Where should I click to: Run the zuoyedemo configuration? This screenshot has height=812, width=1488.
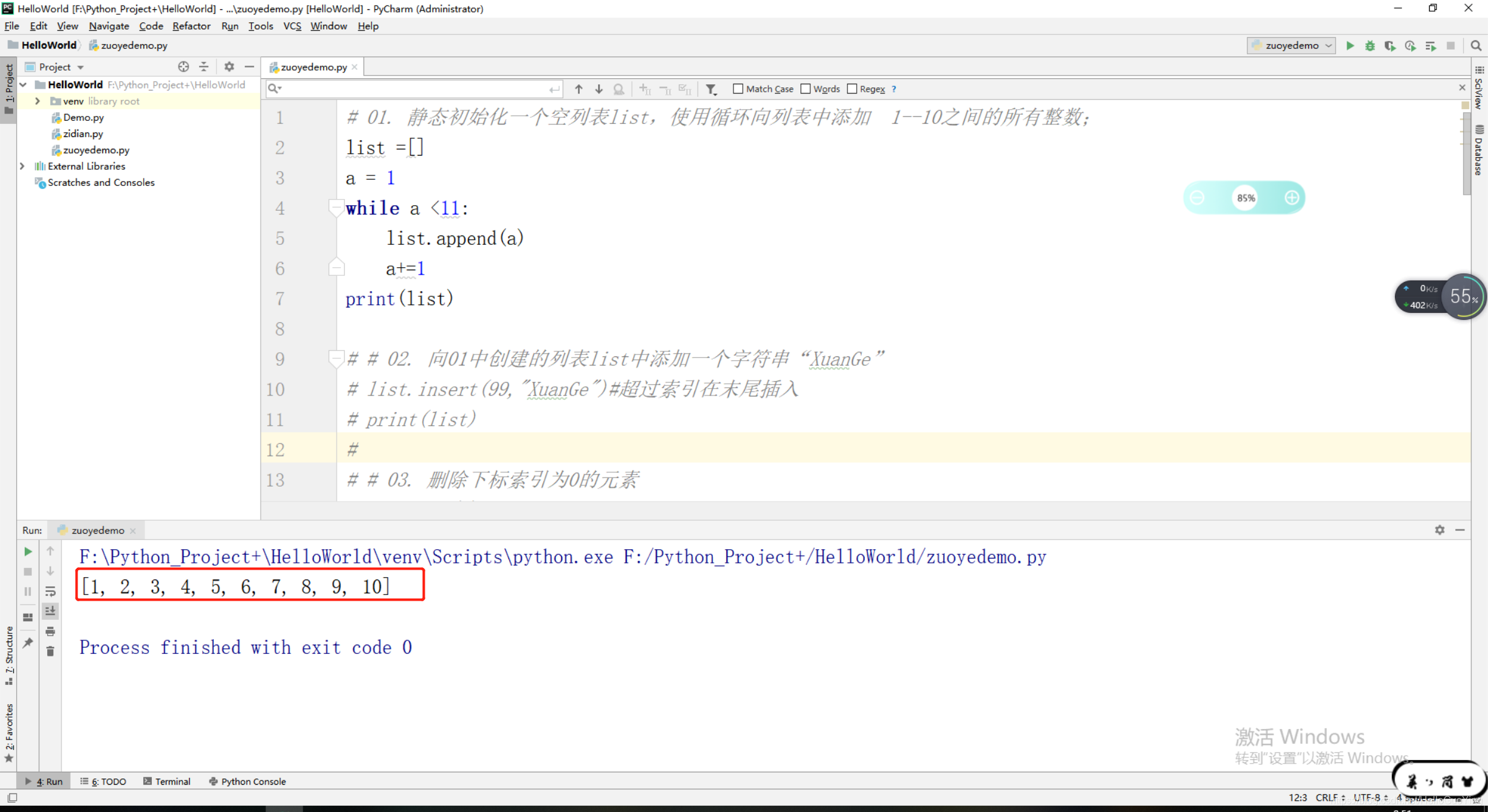pyautogui.click(x=1350, y=45)
